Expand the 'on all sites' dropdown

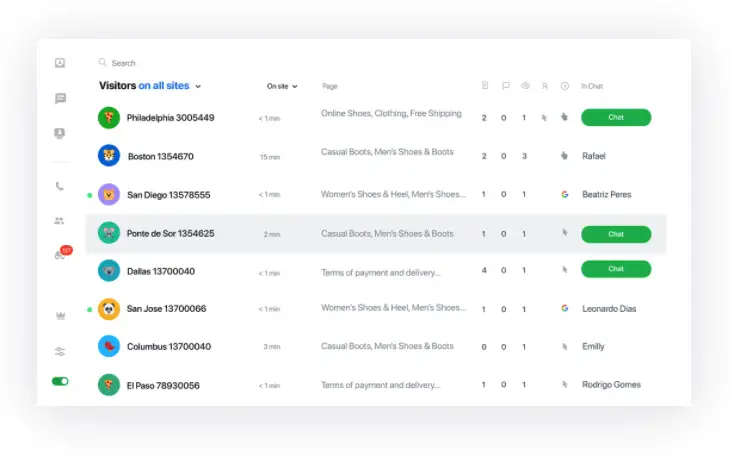pyautogui.click(x=169, y=86)
